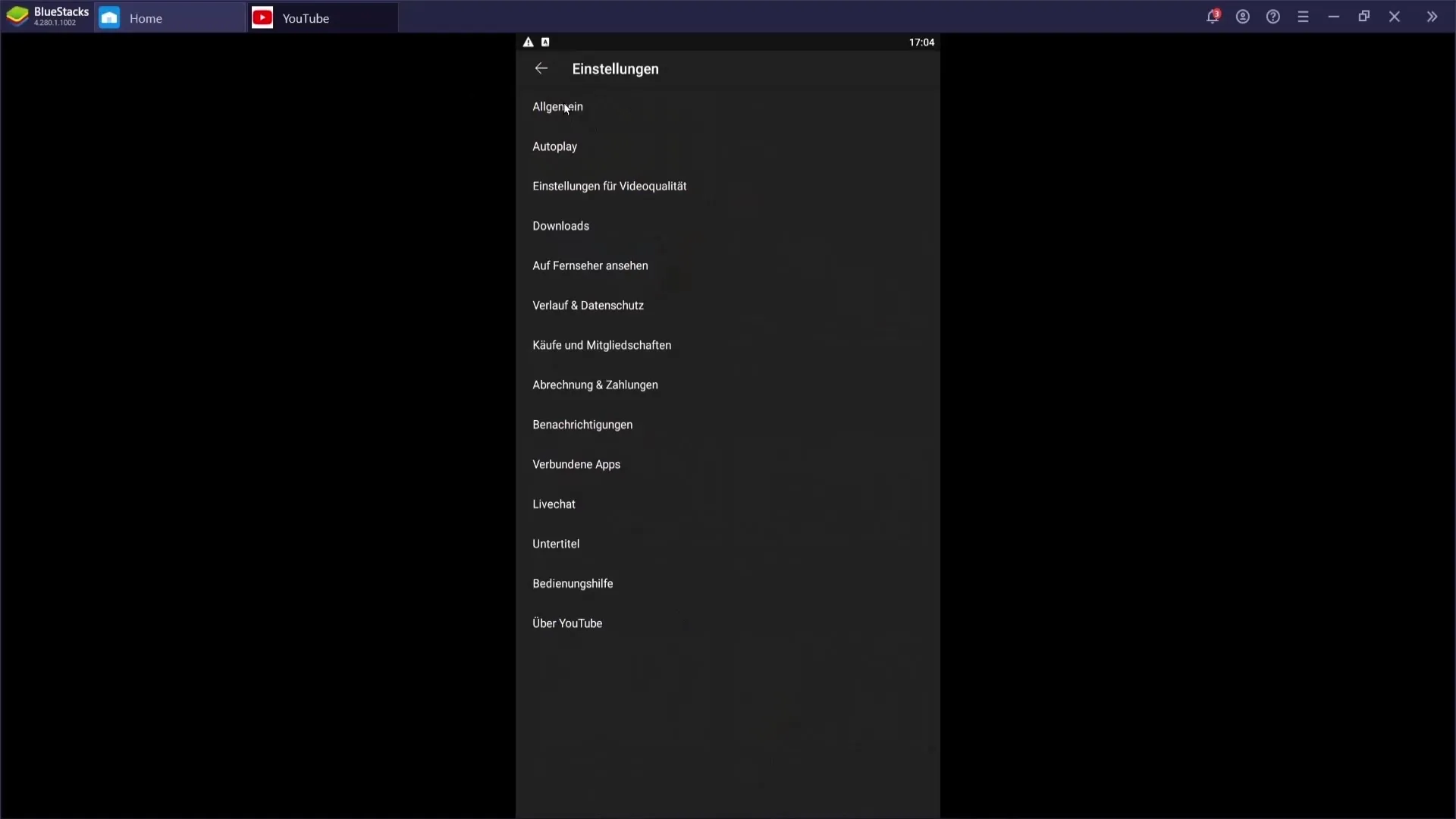Click the BlueStacks hamburger menu icon
This screenshot has width=1456, height=819.
1303,17
